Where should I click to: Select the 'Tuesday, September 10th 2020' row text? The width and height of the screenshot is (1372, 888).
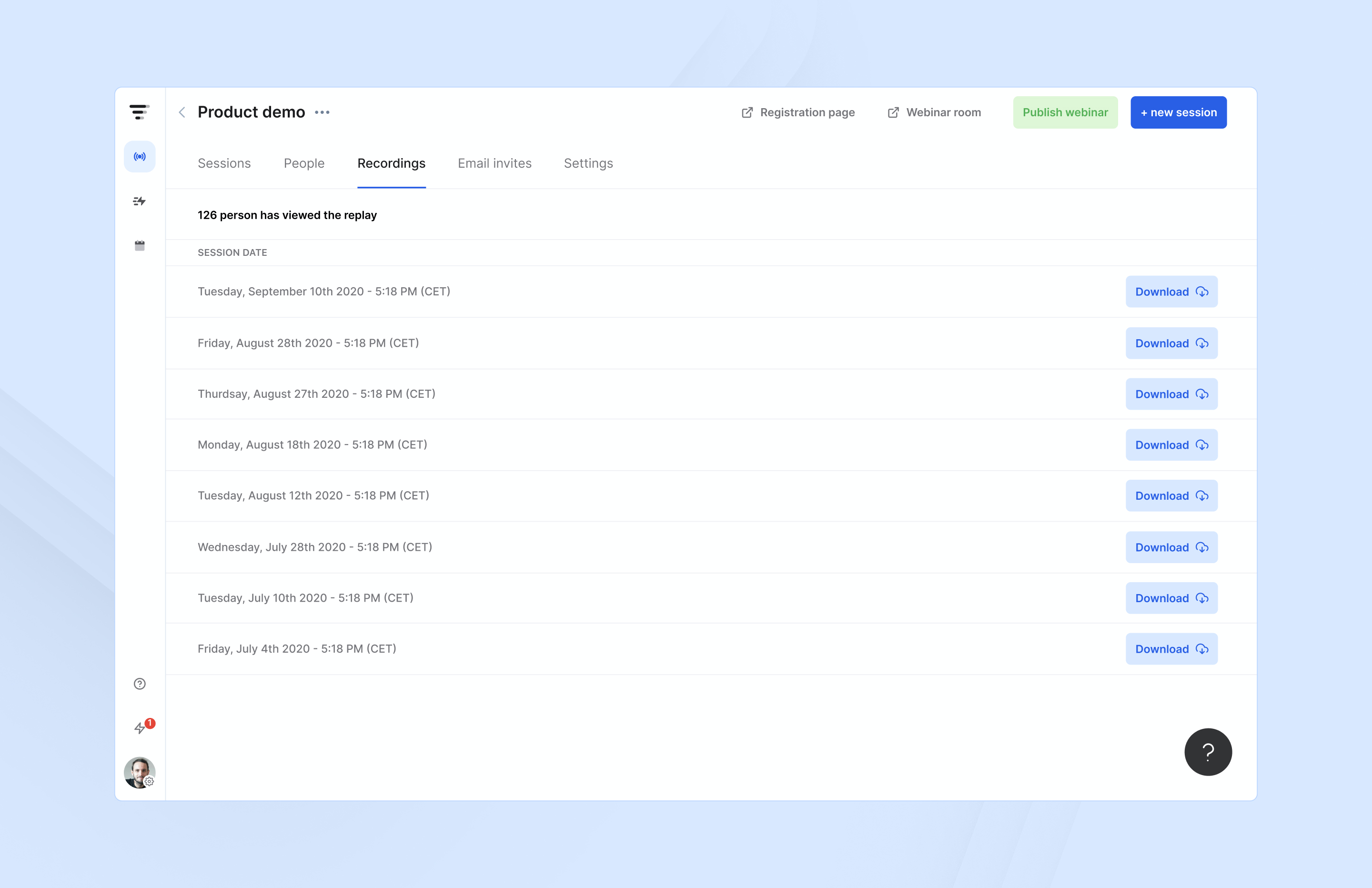pyautogui.click(x=324, y=291)
